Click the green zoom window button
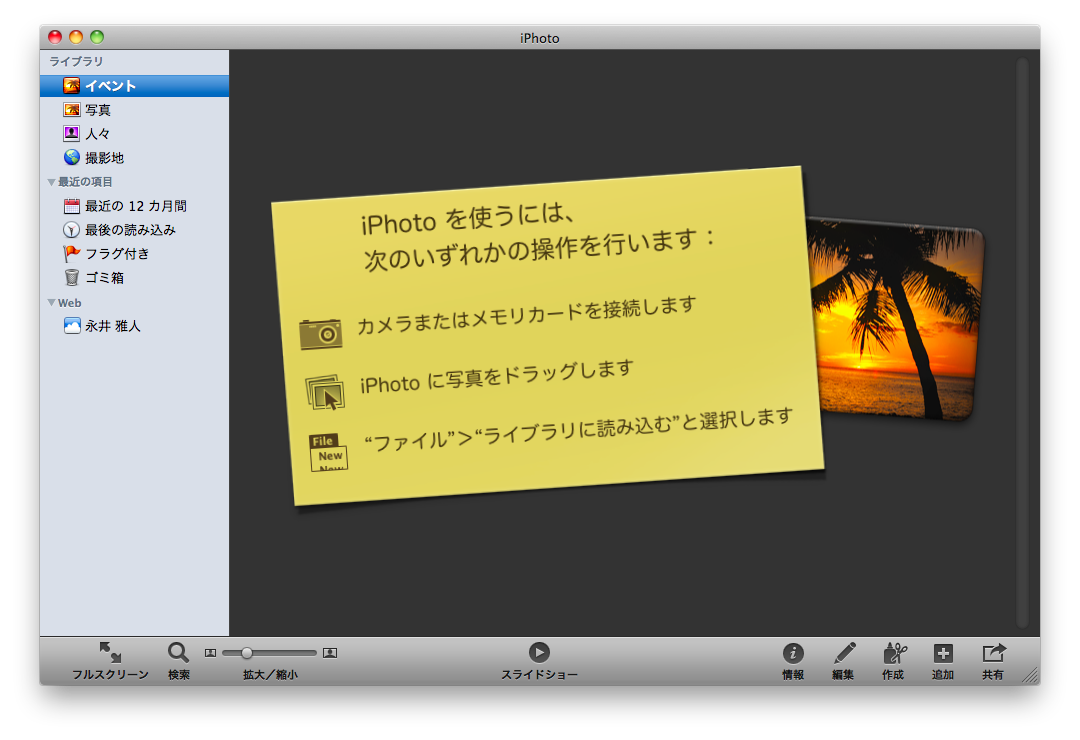Screen dimensions: 1080x740 (x=97, y=37)
